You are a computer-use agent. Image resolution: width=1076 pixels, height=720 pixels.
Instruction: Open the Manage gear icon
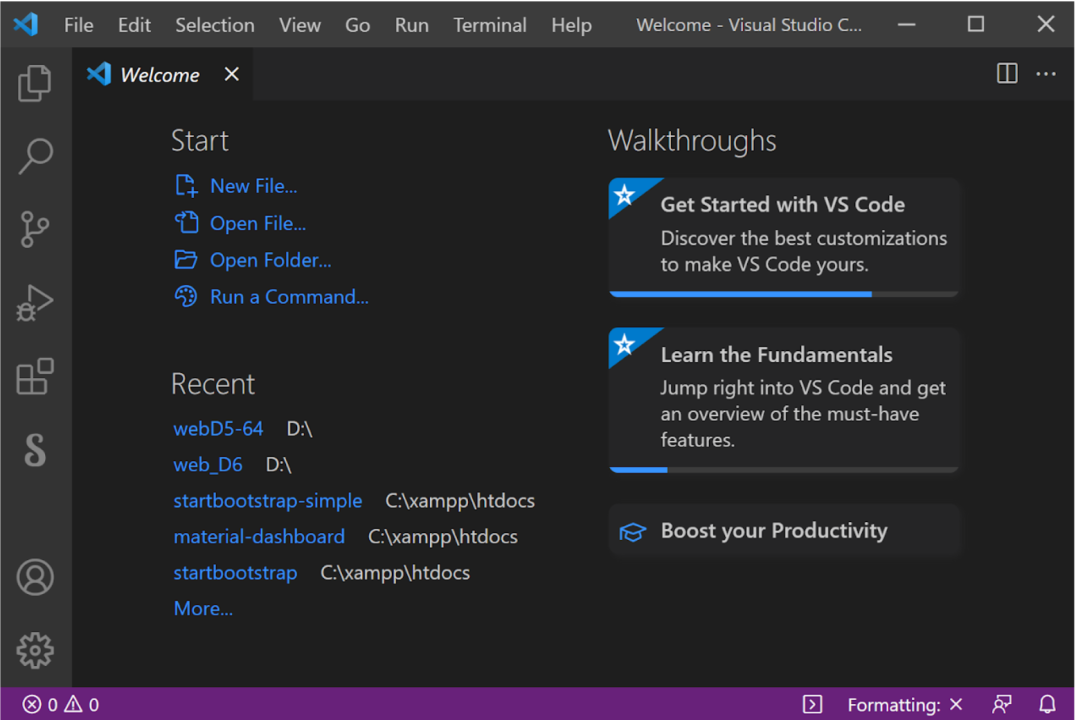(x=35, y=650)
